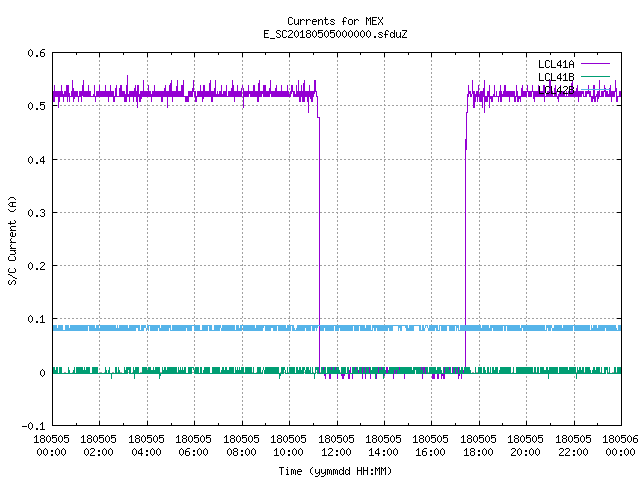Click the chart title 'Currents for MEX'

point(335,21)
